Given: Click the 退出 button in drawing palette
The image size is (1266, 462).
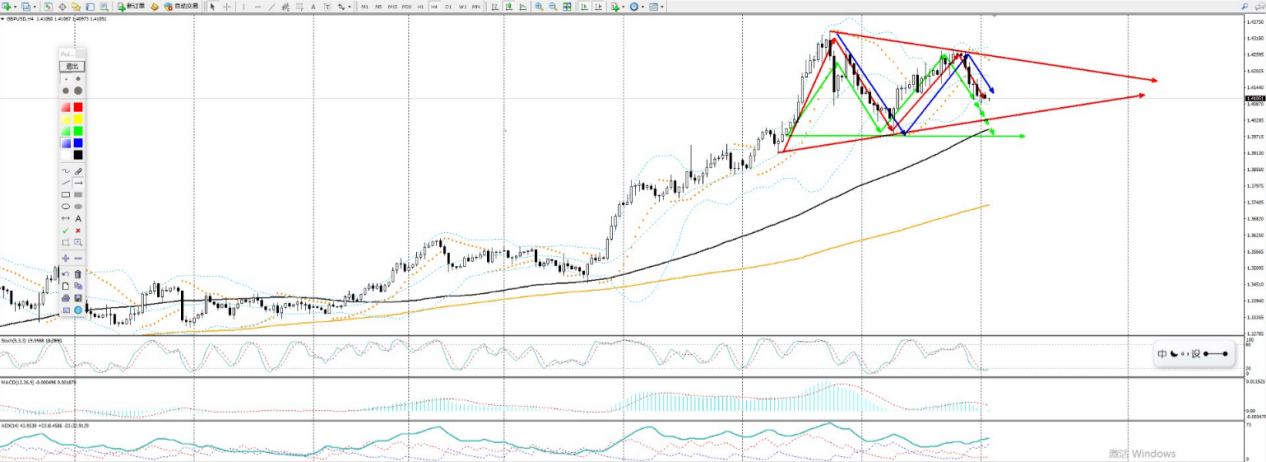Looking at the screenshot, I should pyautogui.click(x=72, y=67).
